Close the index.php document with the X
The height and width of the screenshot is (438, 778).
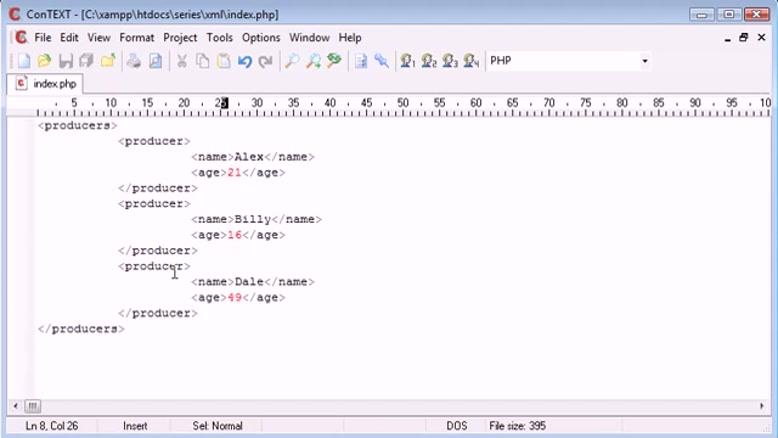tap(761, 37)
